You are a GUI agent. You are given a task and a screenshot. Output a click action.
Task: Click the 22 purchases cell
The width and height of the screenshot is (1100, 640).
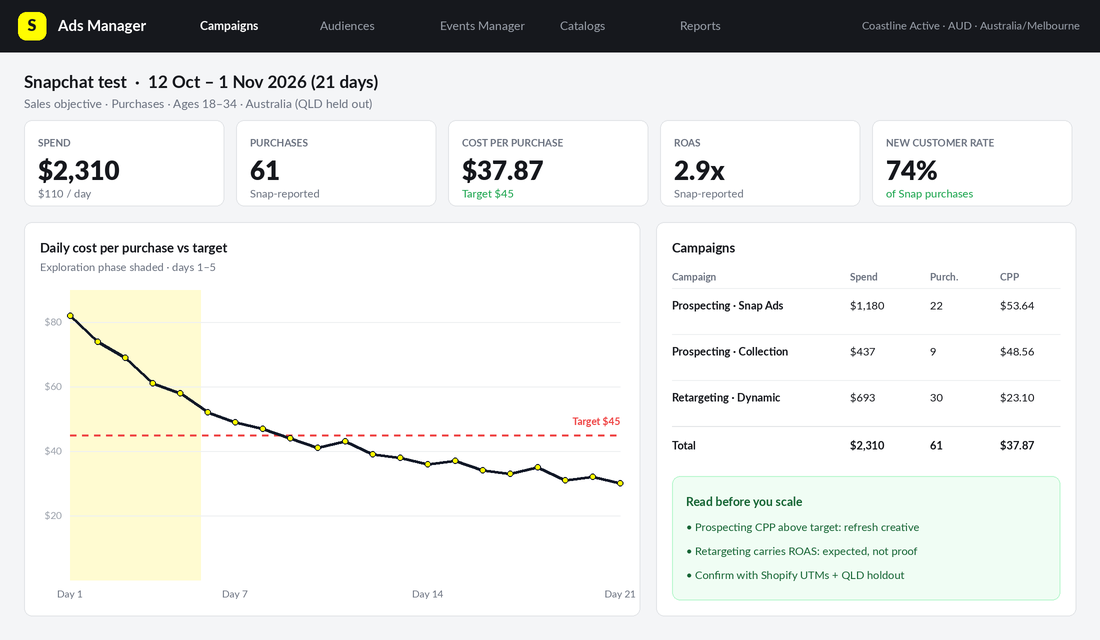(x=937, y=306)
